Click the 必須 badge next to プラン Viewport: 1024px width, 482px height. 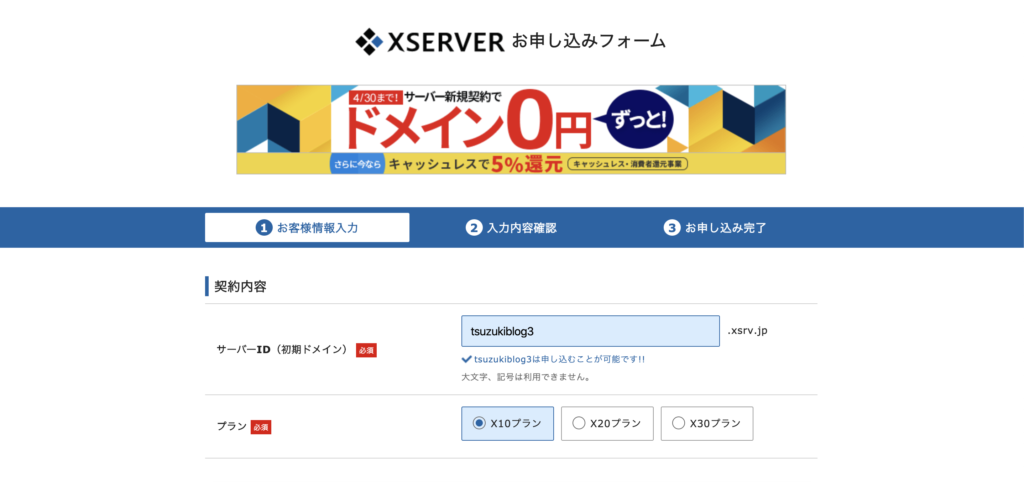pyautogui.click(x=261, y=427)
